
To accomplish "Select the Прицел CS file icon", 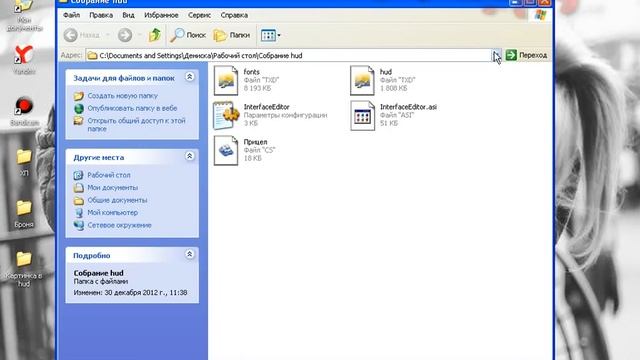I will point(226,151).
